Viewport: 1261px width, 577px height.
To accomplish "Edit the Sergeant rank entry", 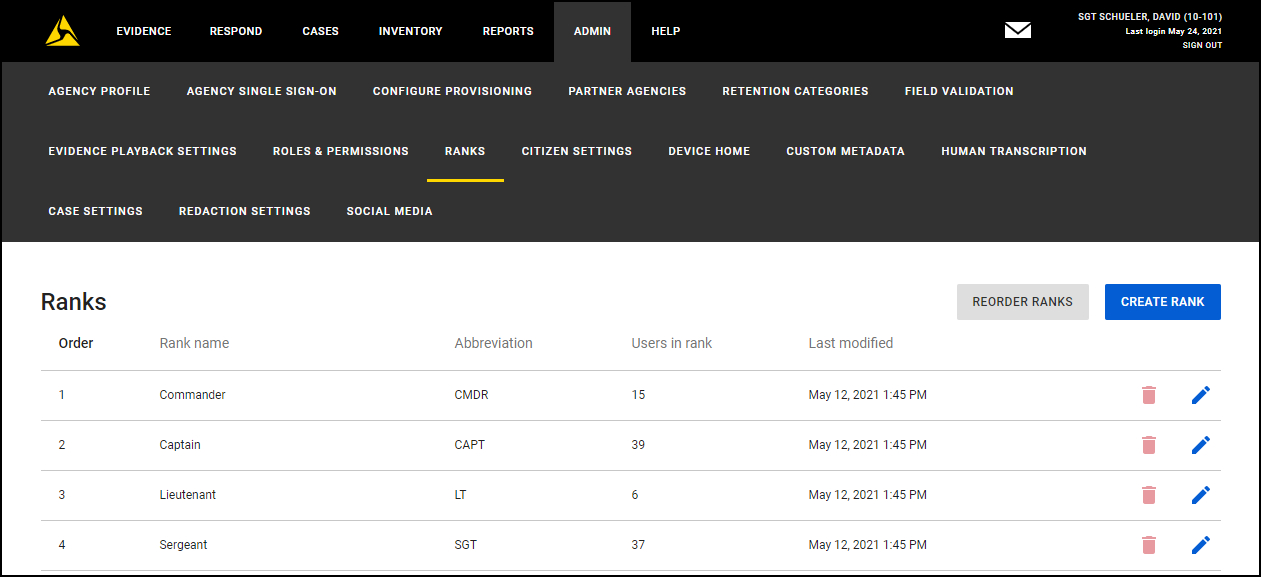I will pos(1201,545).
